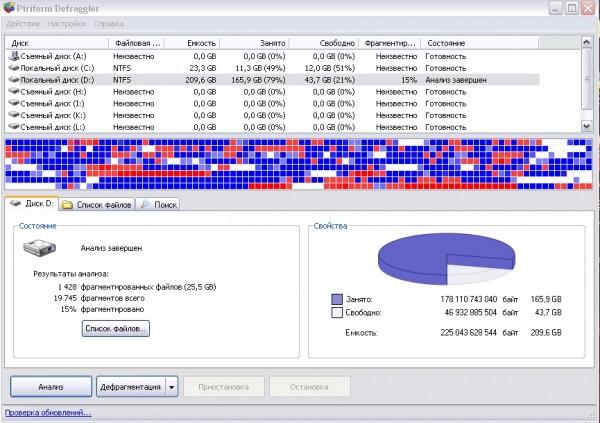Click the Анализ завершен cell in D: row
Image resolution: width=600 pixels, height=423 pixels.
pos(456,80)
